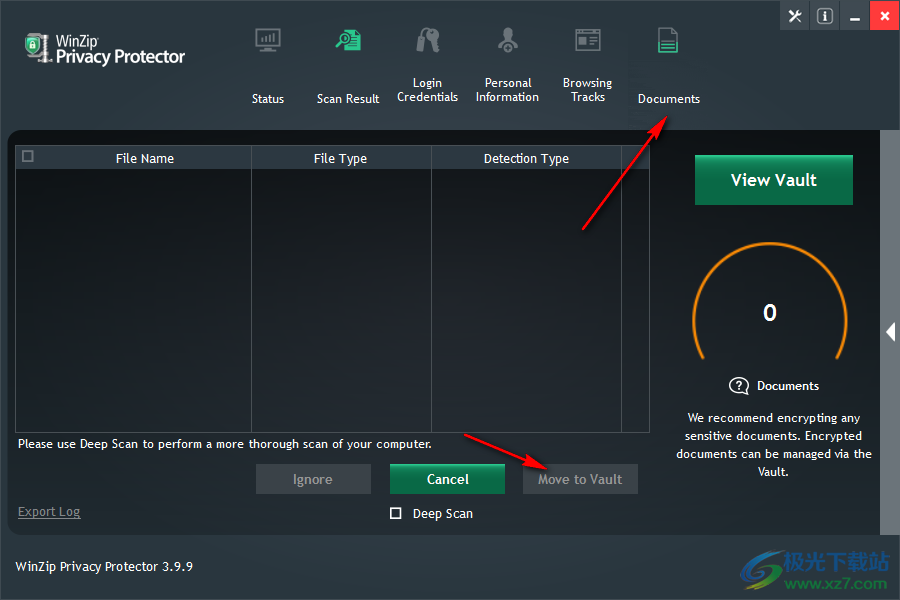Open the settings tools icon
Screen dimensions: 900x600
point(795,16)
